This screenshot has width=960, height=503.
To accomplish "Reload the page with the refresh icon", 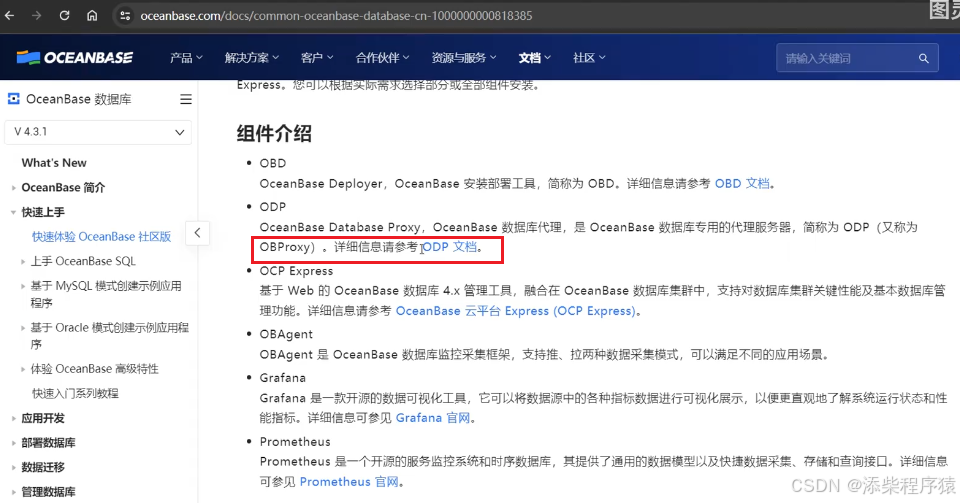I will (x=64, y=15).
